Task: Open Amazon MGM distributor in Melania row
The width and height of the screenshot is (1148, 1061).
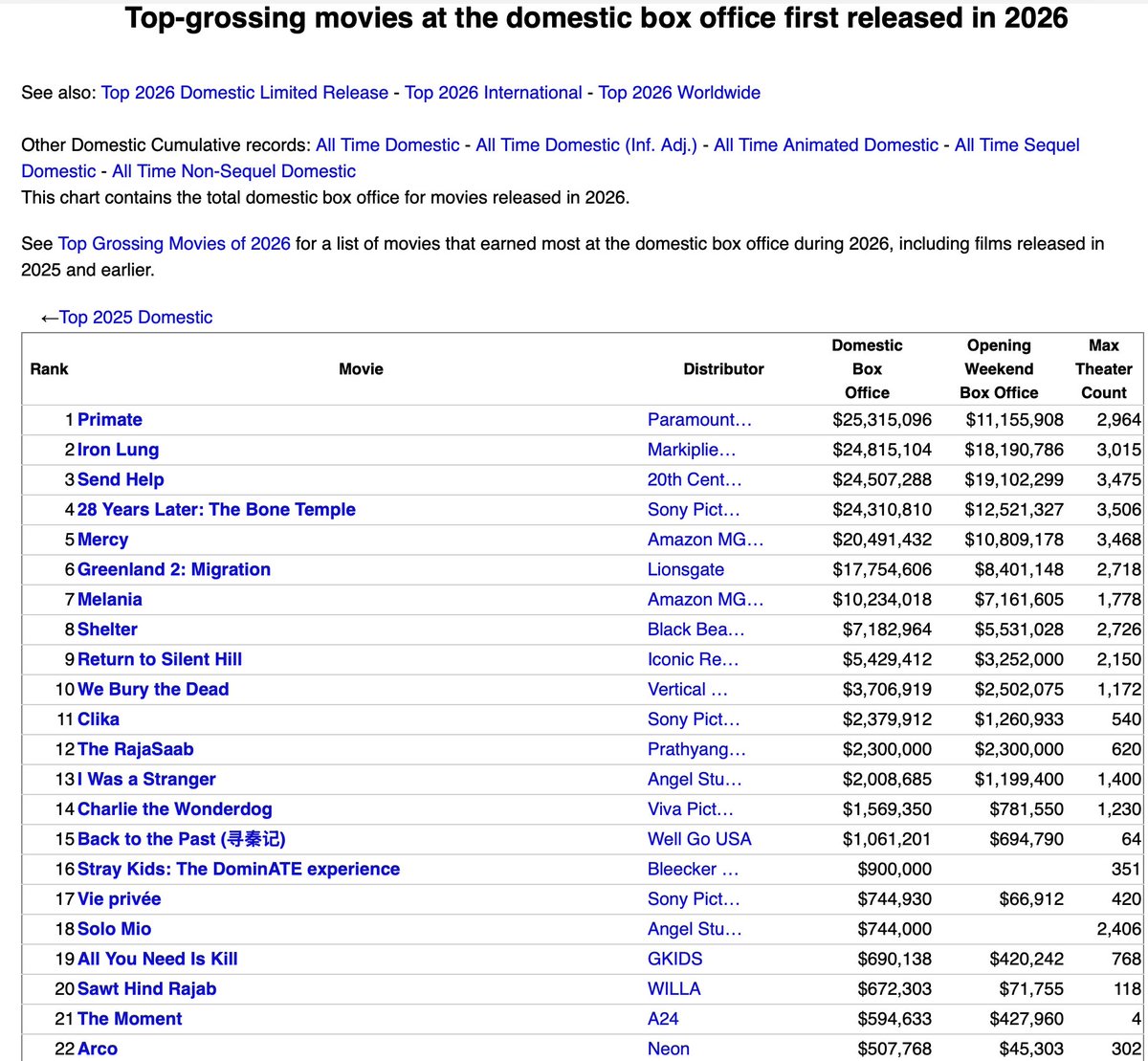Action: coord(706,600)
